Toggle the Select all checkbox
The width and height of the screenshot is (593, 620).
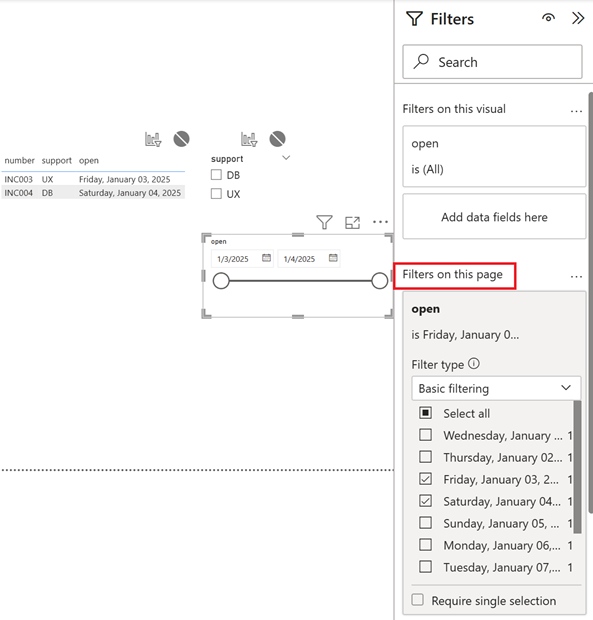425,413
